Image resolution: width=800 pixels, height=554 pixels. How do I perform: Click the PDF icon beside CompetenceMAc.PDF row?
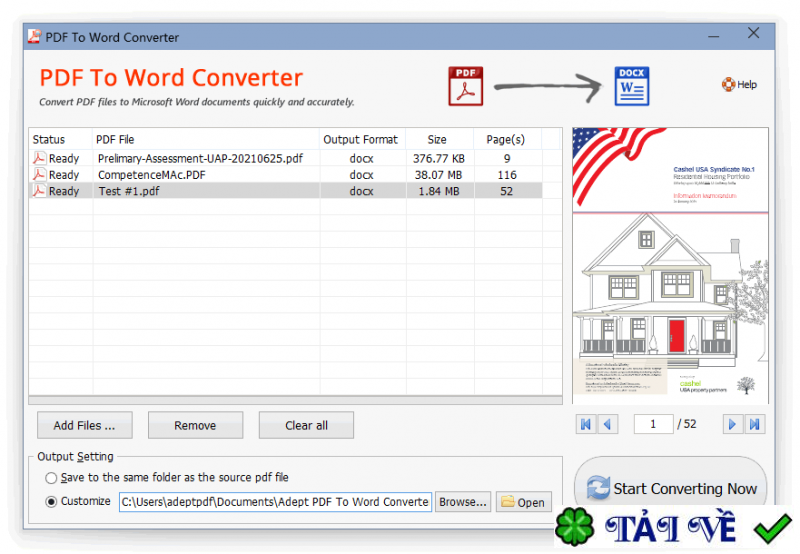tap(39, 174)
